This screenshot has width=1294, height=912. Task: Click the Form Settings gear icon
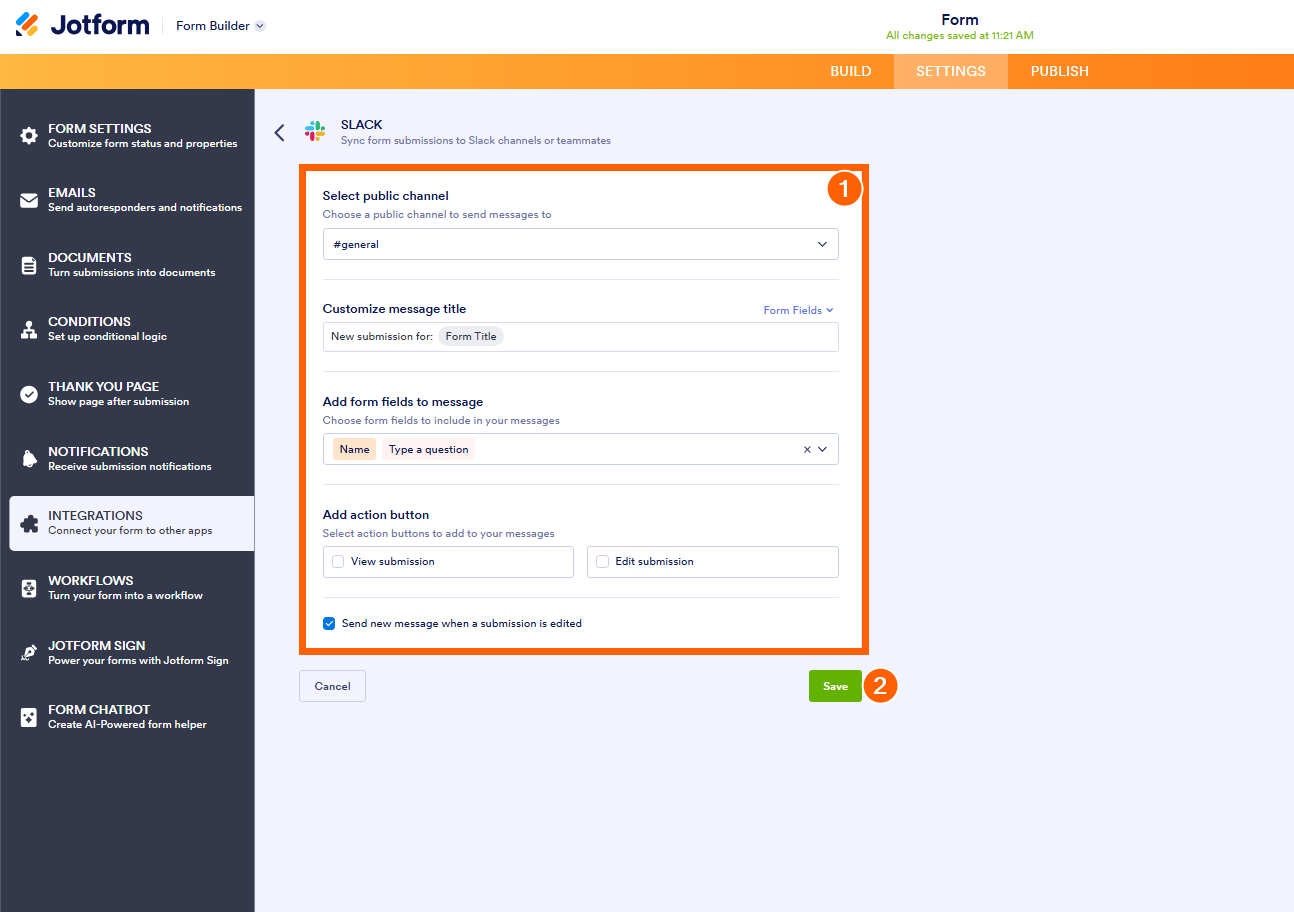click(x=29, y=136)
